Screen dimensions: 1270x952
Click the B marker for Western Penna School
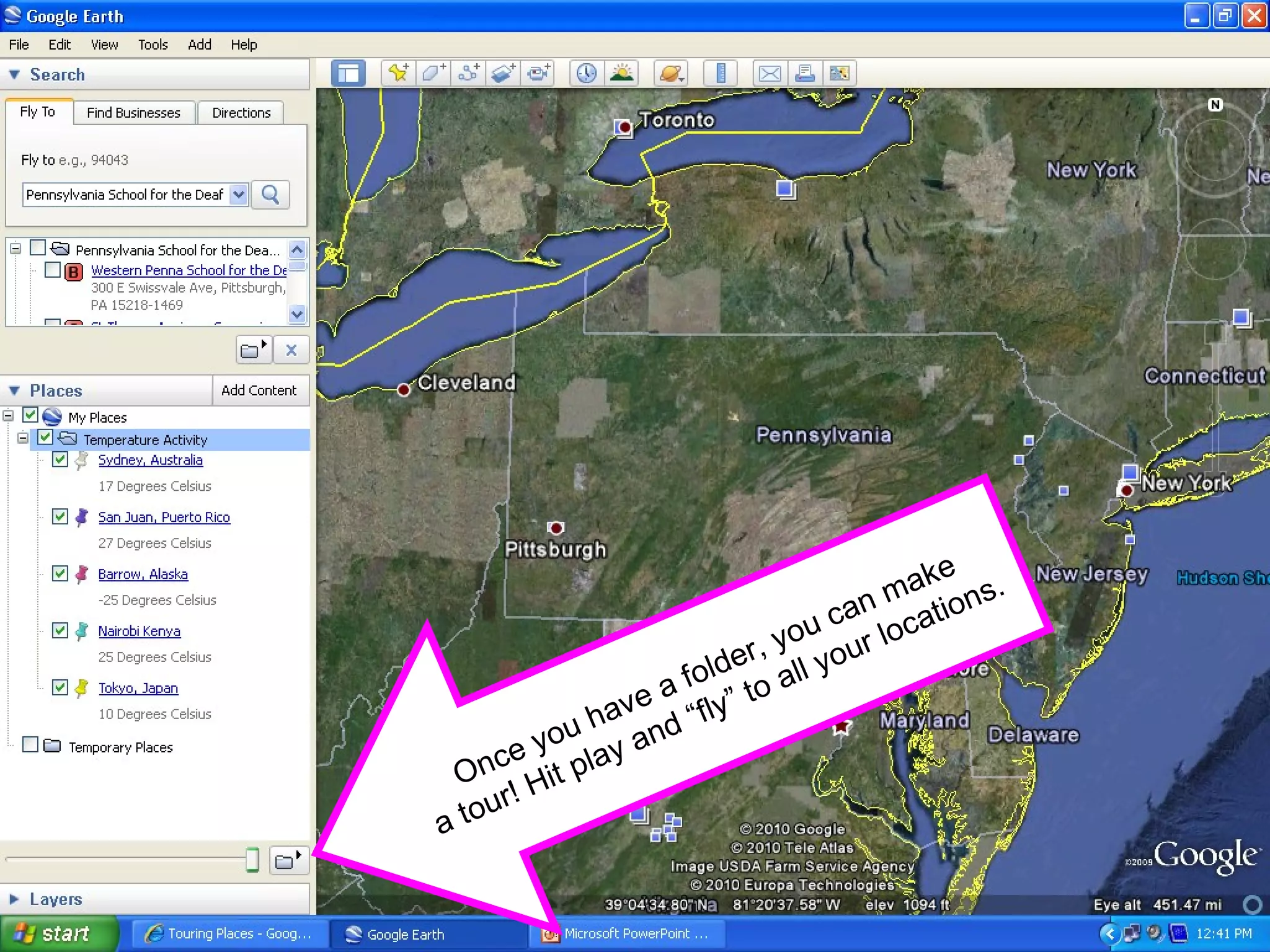coord(74,271)
